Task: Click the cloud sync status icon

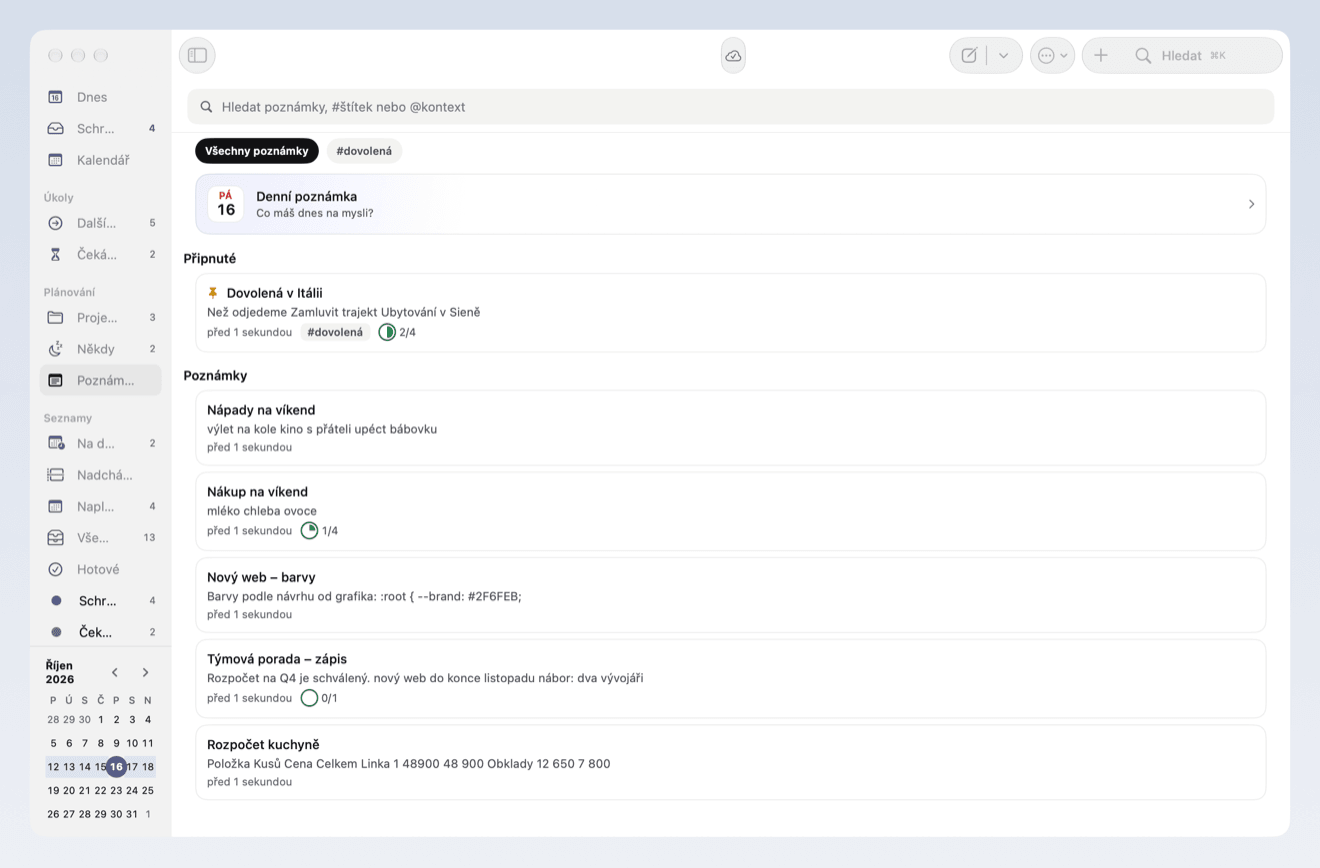Action: click(733, 55)
